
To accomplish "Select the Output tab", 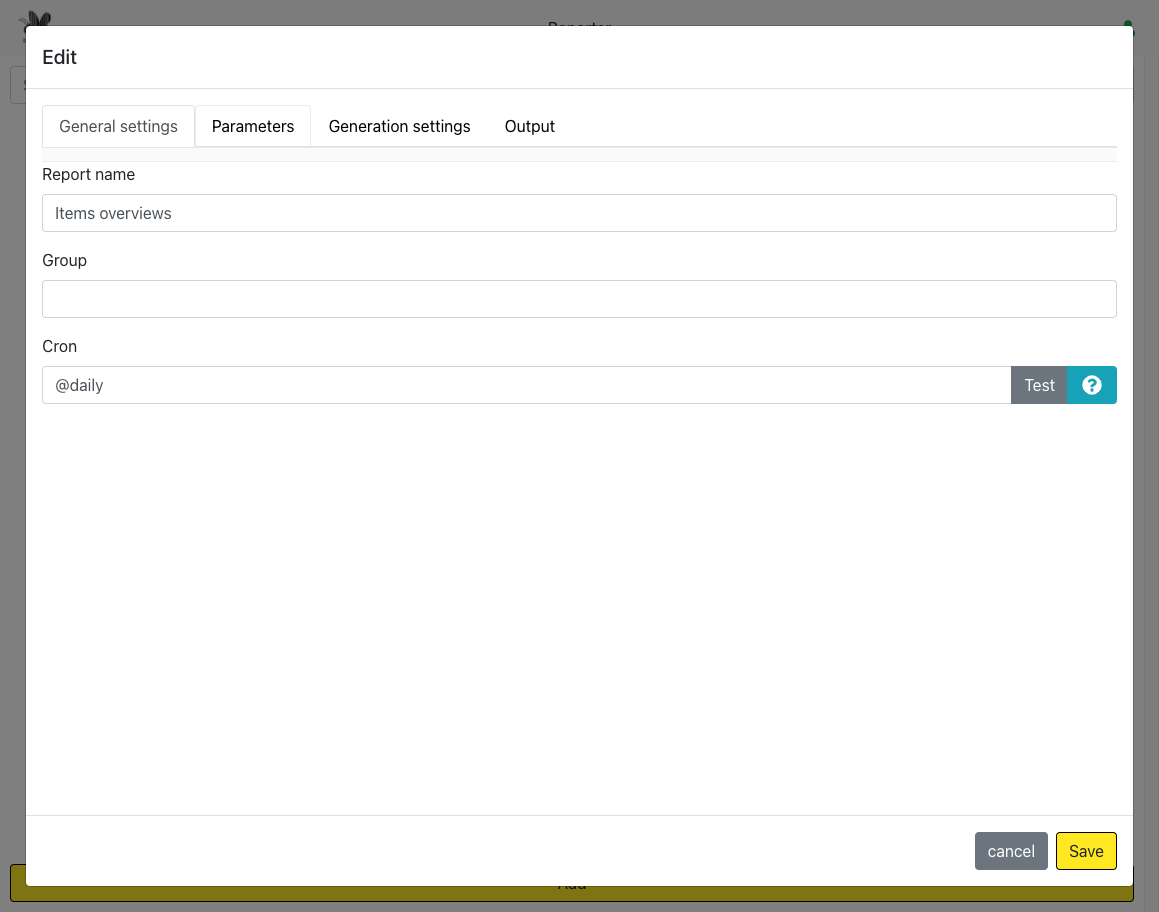I will tap(529, 126).
